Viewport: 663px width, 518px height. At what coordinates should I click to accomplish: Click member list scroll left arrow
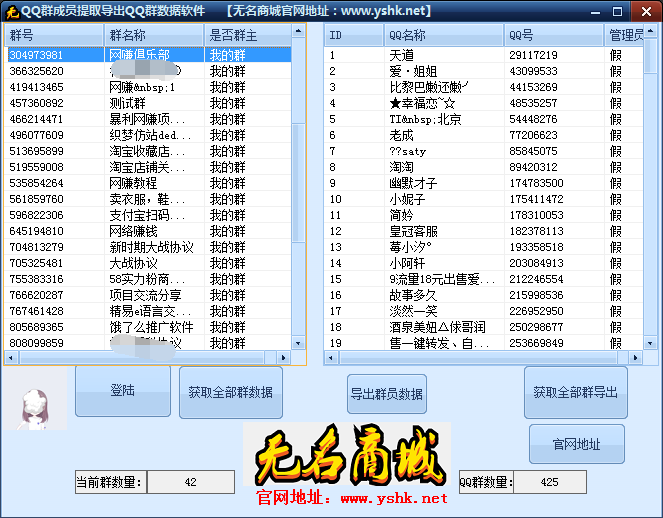pyautogui.click(x=331, y=358)
